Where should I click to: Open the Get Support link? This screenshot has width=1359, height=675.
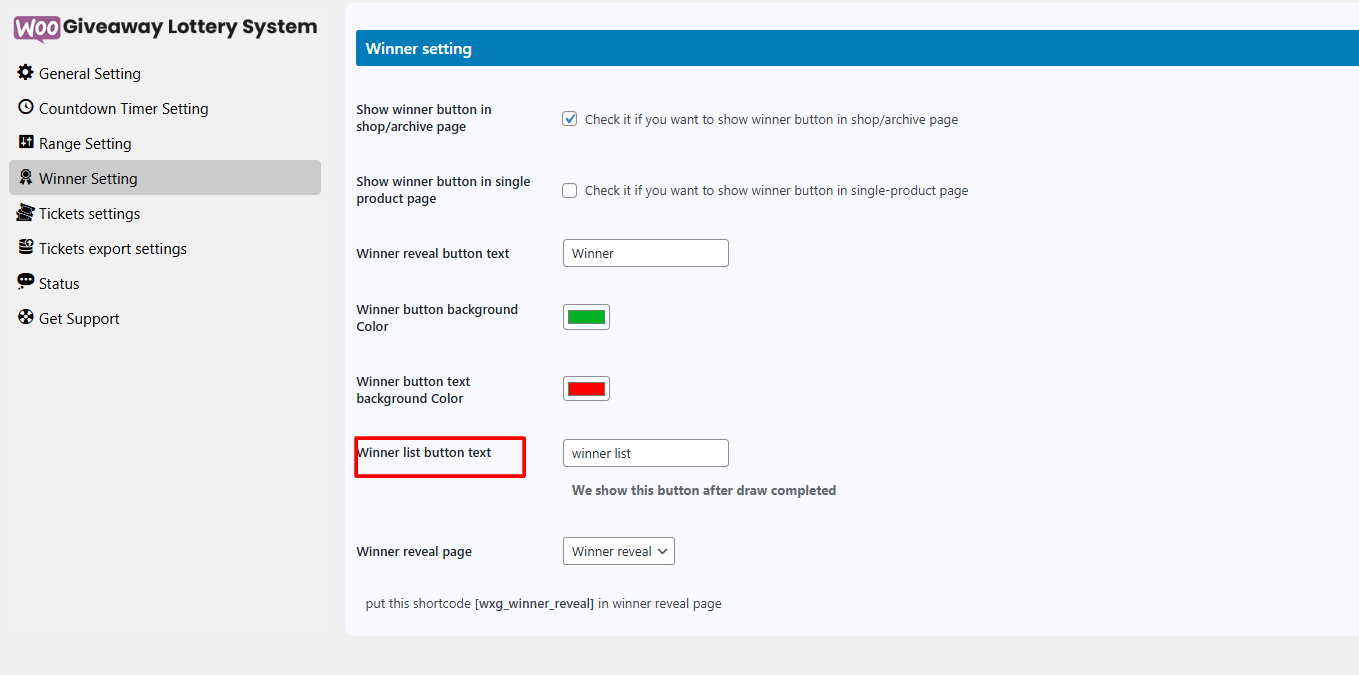[x=79, y=319]
